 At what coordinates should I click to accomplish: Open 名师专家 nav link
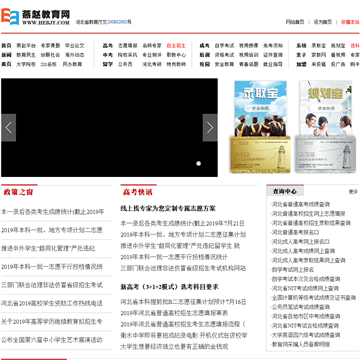tap(152, 46)
